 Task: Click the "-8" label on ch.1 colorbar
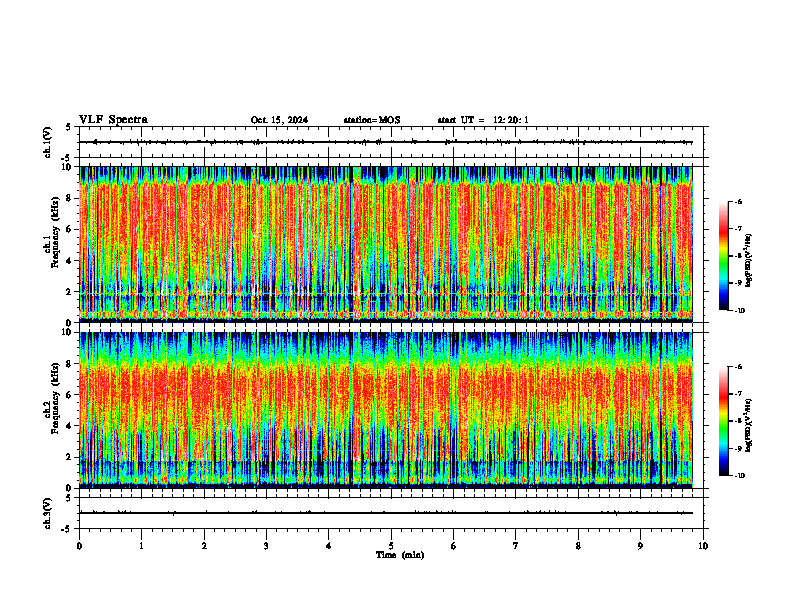739,256
